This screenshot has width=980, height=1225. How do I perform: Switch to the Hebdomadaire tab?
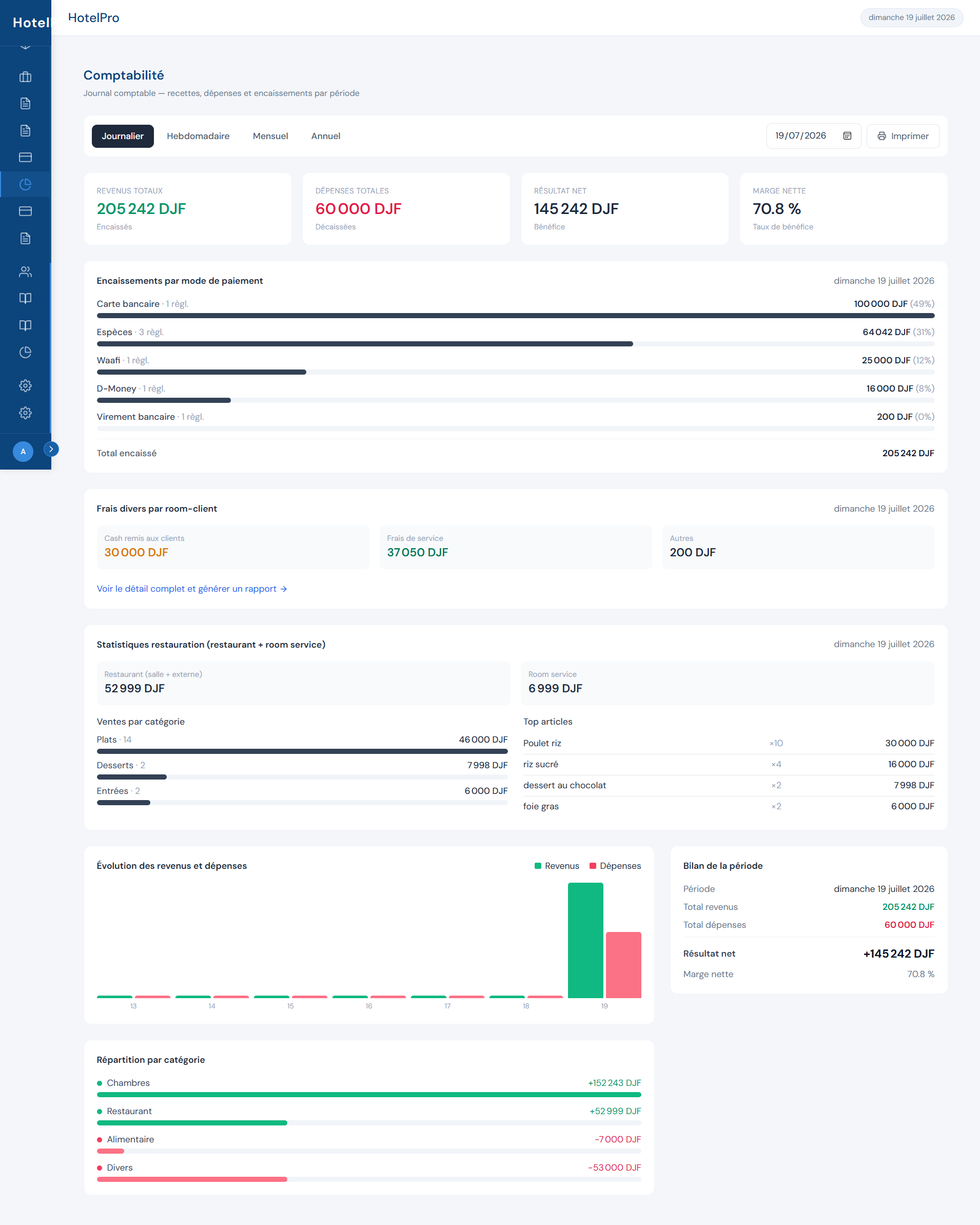[x=198, y=137]
